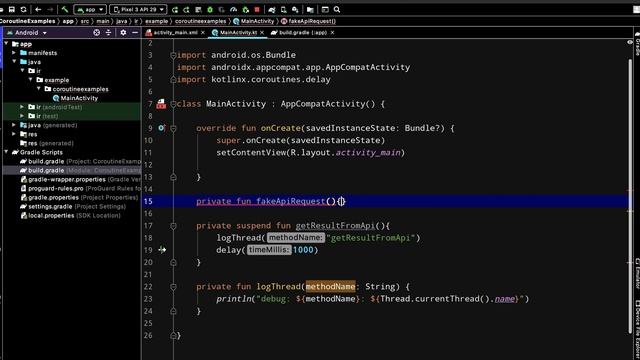This screenshot has width=640, height=360.
Task: Click the layout window icon beside search
Action: 325,9
